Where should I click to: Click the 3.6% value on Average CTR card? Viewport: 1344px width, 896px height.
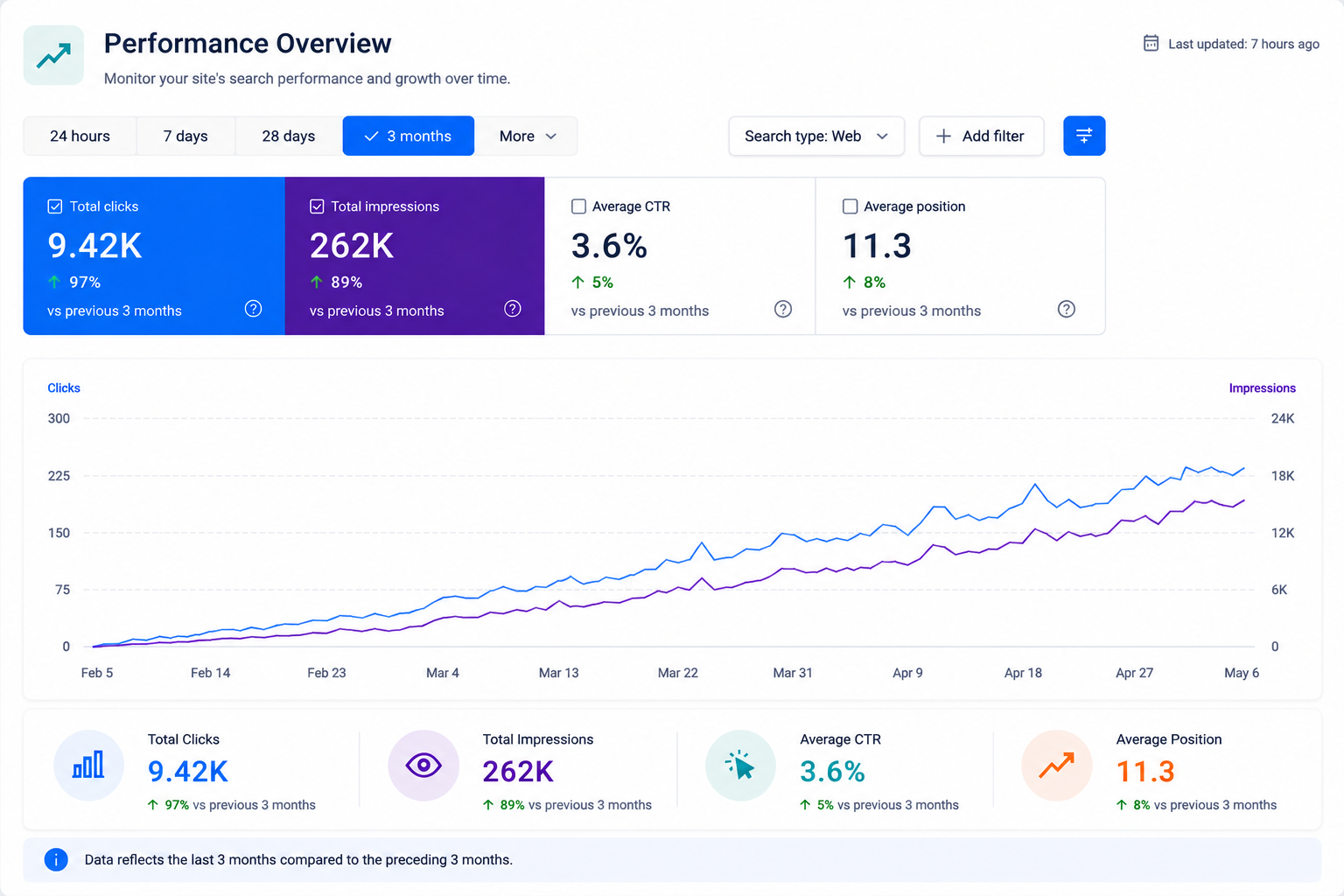609,246
